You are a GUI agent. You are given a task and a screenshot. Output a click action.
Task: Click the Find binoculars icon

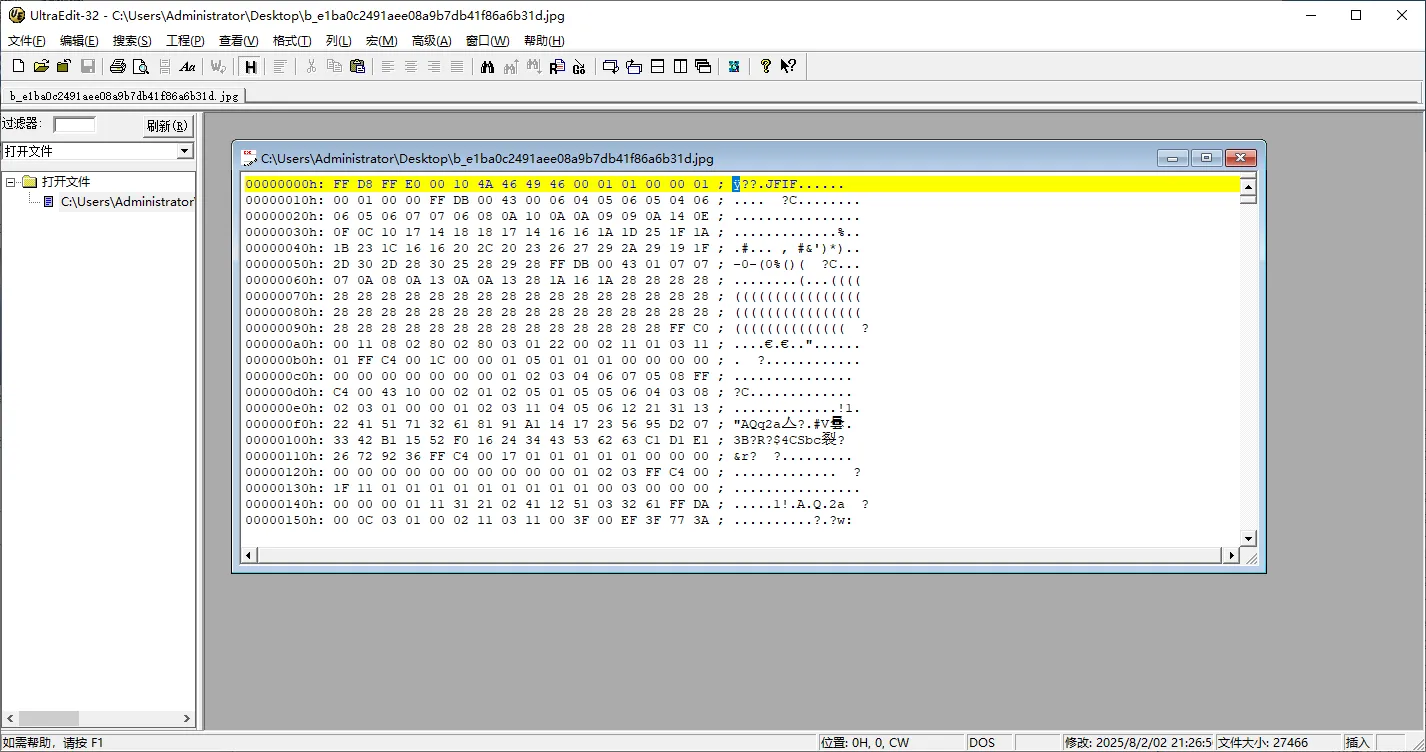(487, 66)
